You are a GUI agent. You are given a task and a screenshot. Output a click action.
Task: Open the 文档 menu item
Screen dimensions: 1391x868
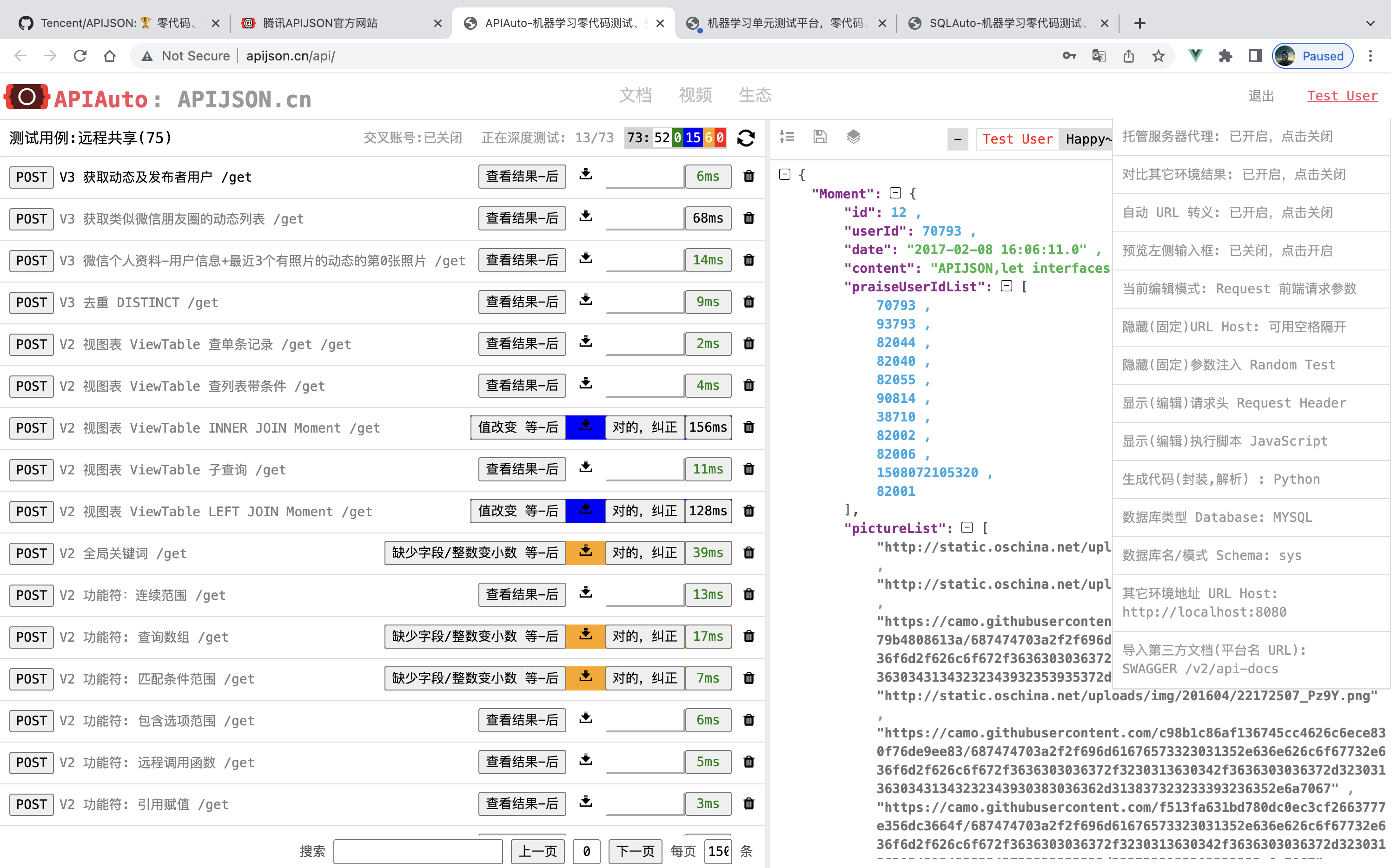[635, 95]
